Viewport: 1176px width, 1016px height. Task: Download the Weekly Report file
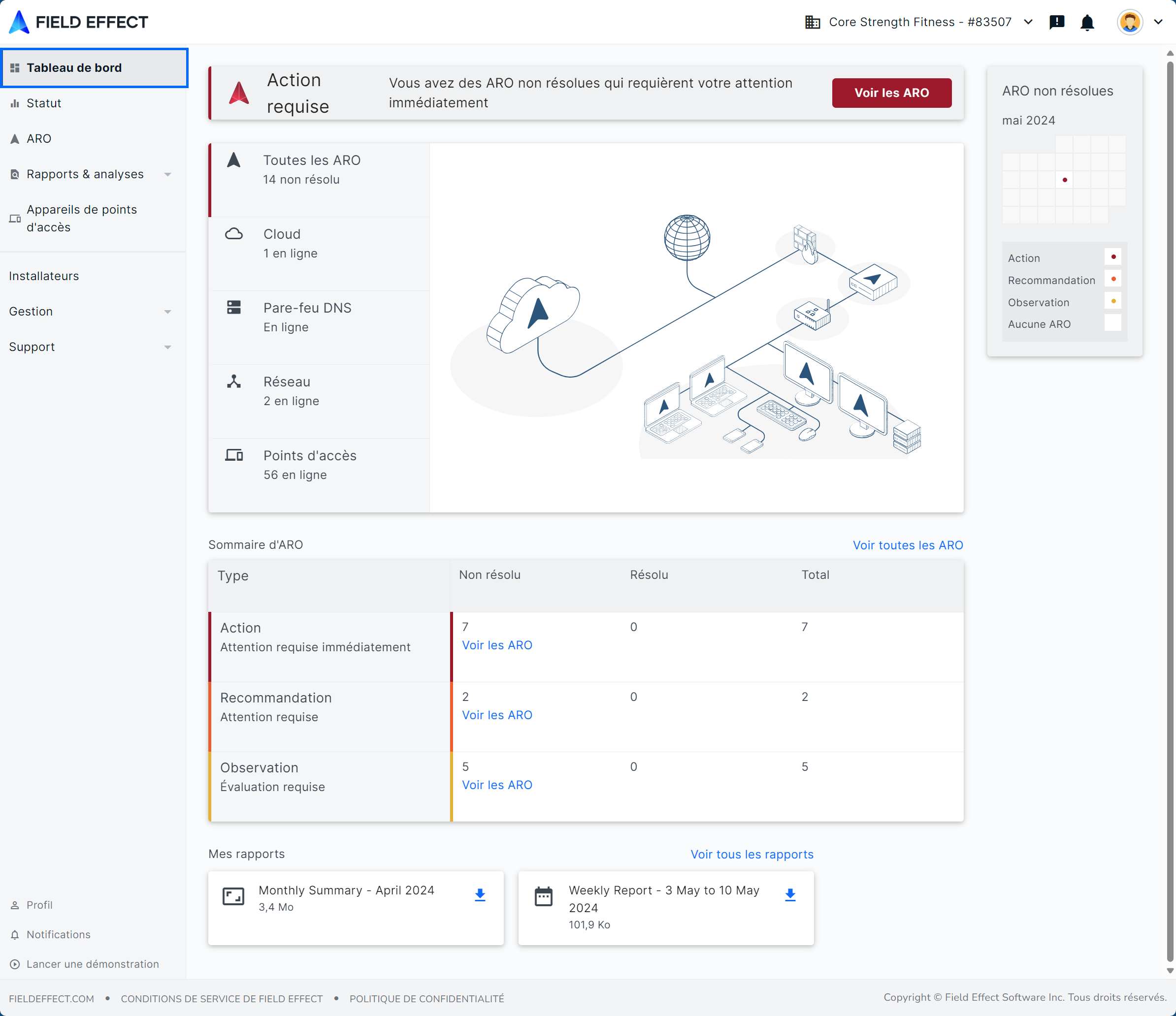(x=789, y=894)
